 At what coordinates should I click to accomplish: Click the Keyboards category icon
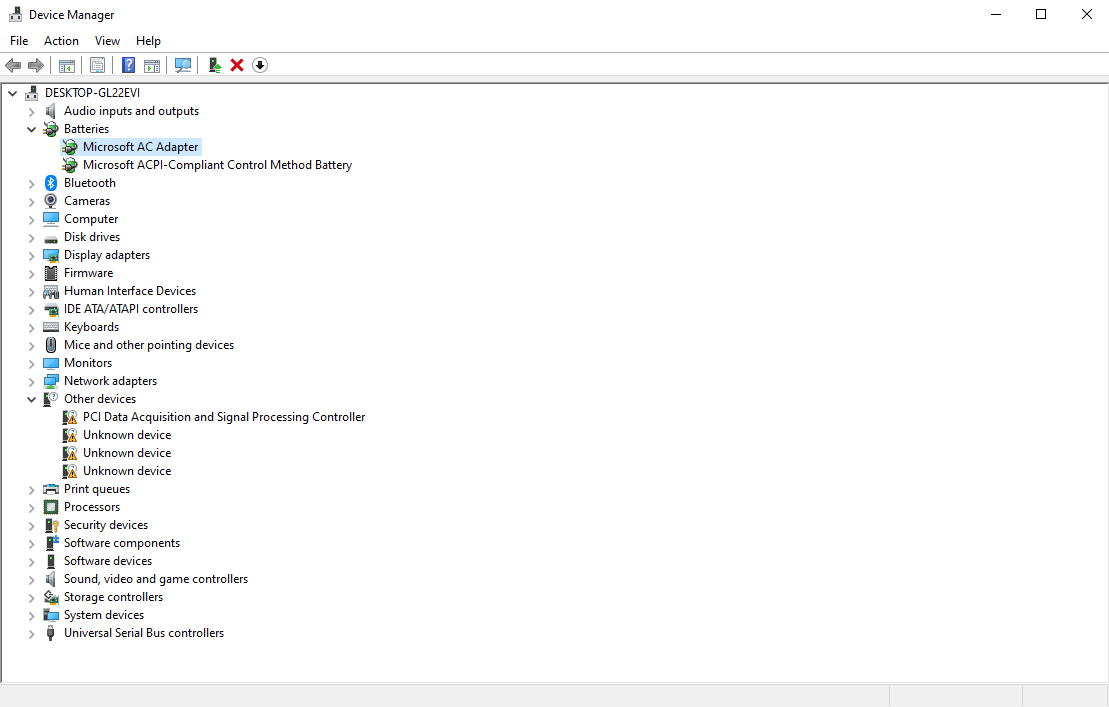pos(51,327)
